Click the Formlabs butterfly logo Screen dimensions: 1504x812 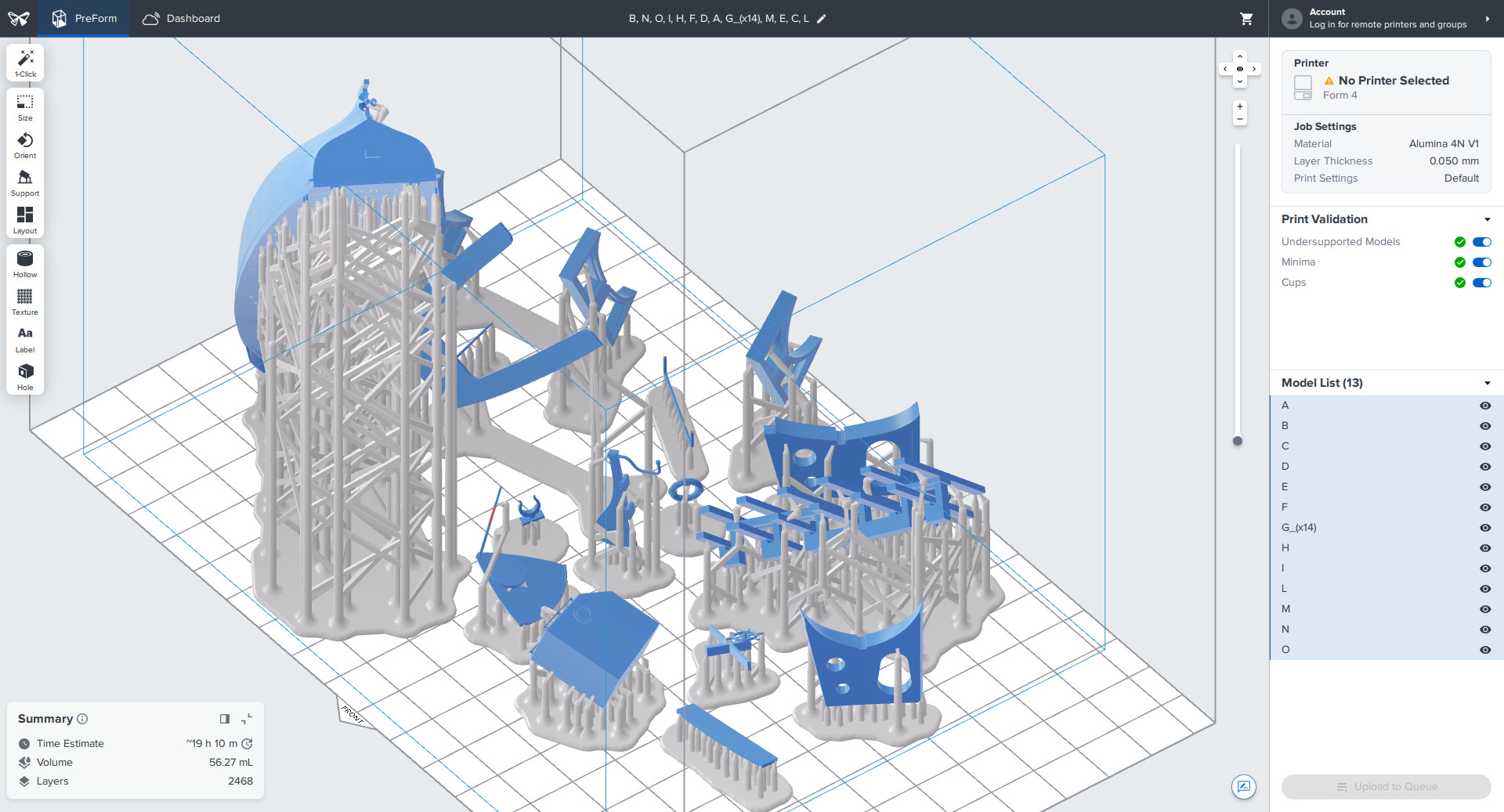(19, 18)
